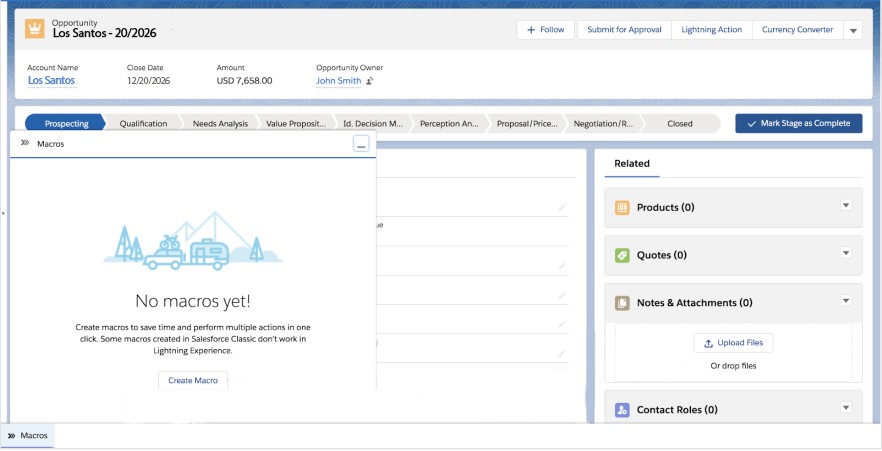Open the more actions dropdown beside Currency Converter
This screenshot has height=451, width=882.
(x=853, y=30)
